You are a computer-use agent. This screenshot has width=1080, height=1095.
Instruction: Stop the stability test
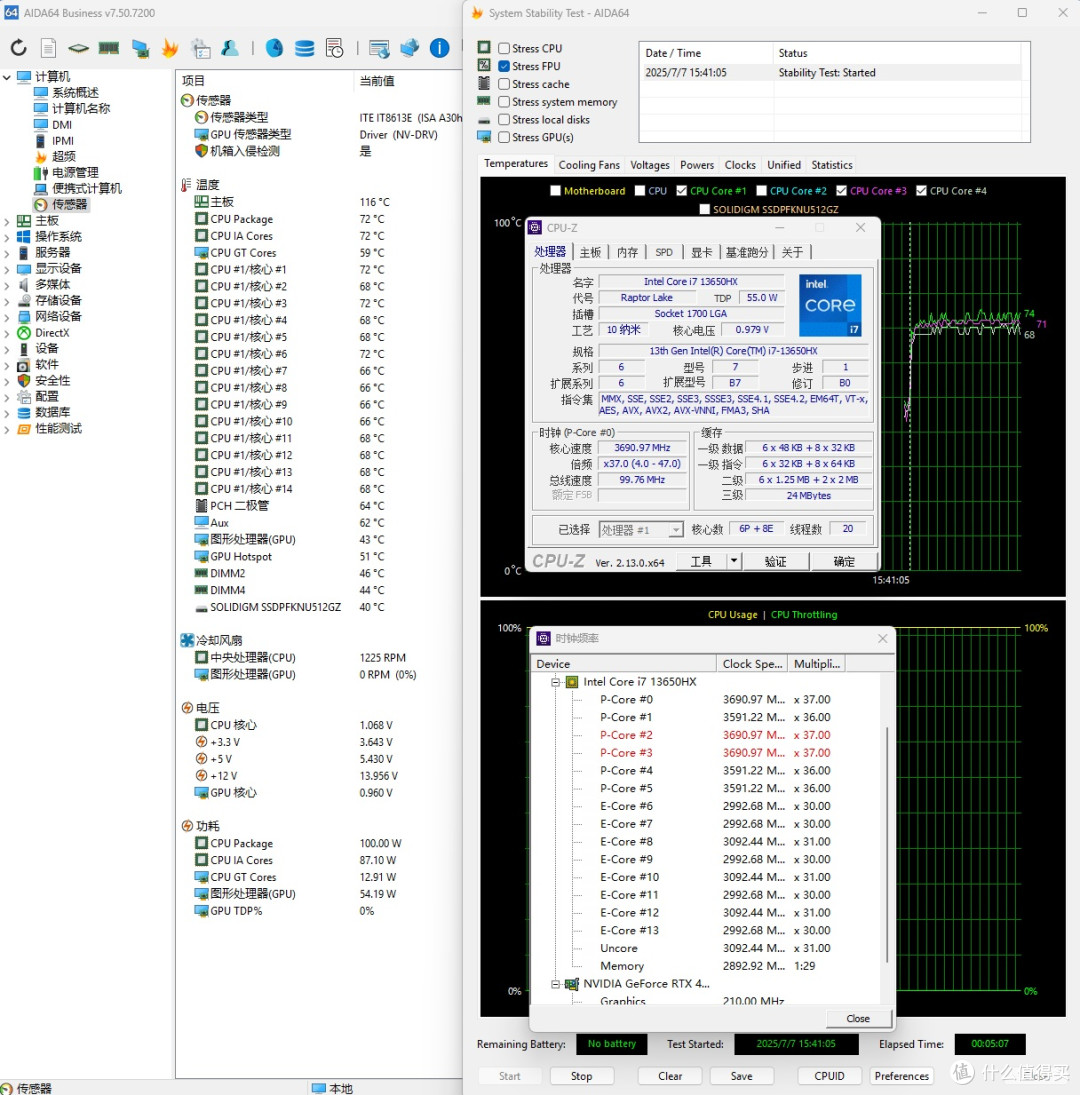click(x=581, y=1076)
